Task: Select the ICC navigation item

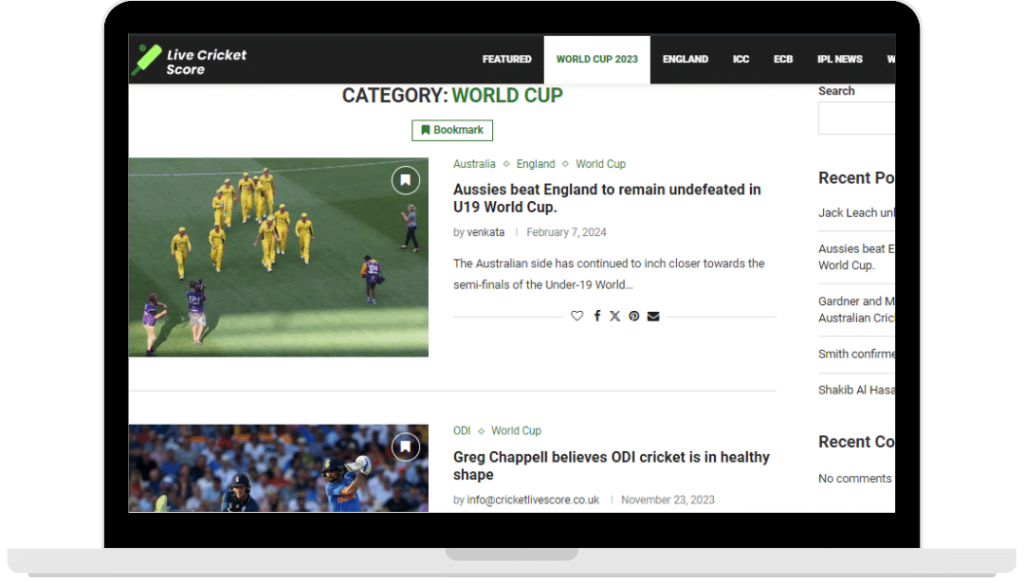Action: (741, 59)
